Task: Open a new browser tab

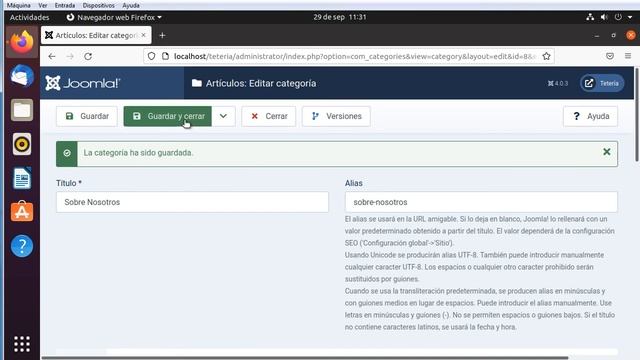Action: point(162,36)
